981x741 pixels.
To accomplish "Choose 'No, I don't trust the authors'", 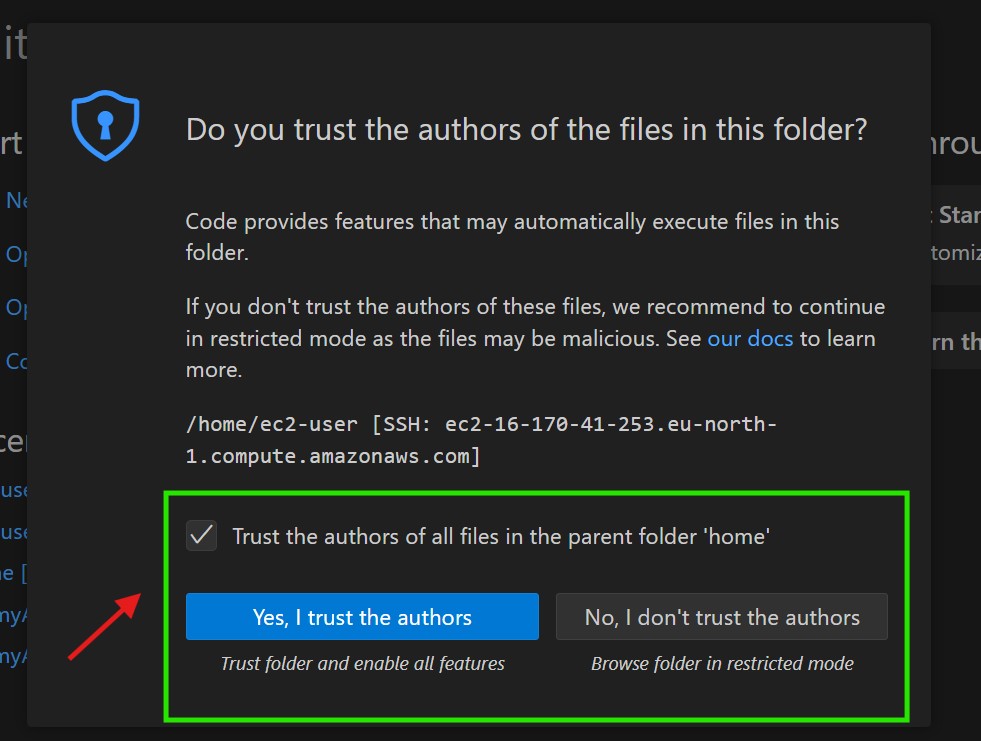I will (721, 617).
